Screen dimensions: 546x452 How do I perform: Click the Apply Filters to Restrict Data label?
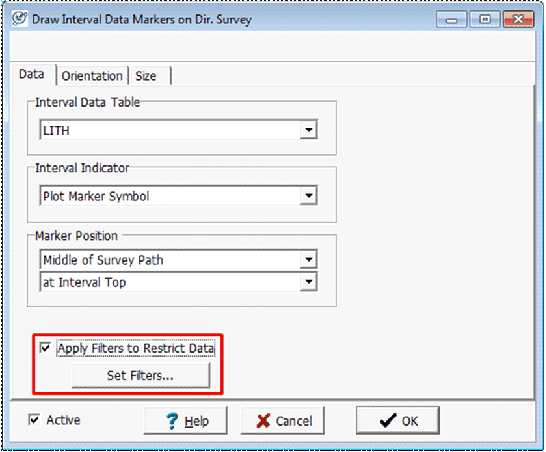pos(136,349)
